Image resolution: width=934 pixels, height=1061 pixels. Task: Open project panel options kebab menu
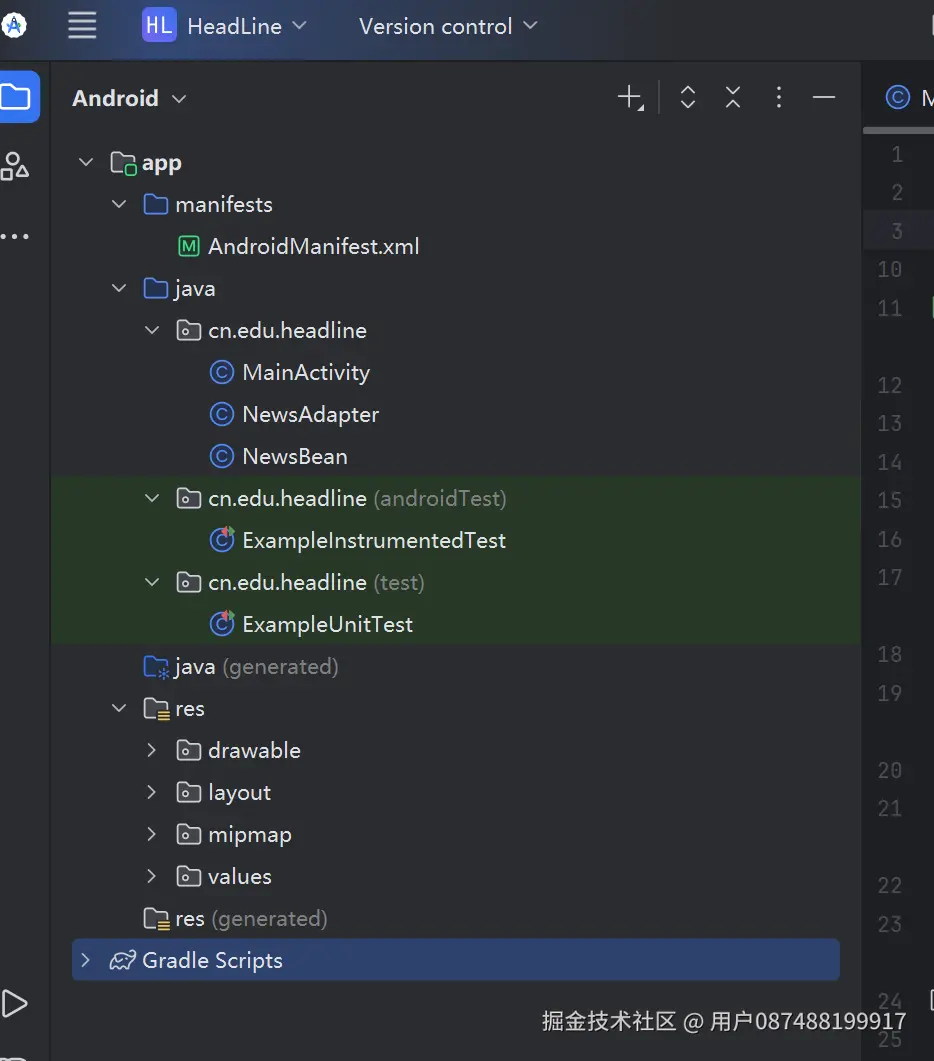pos(779,97)
